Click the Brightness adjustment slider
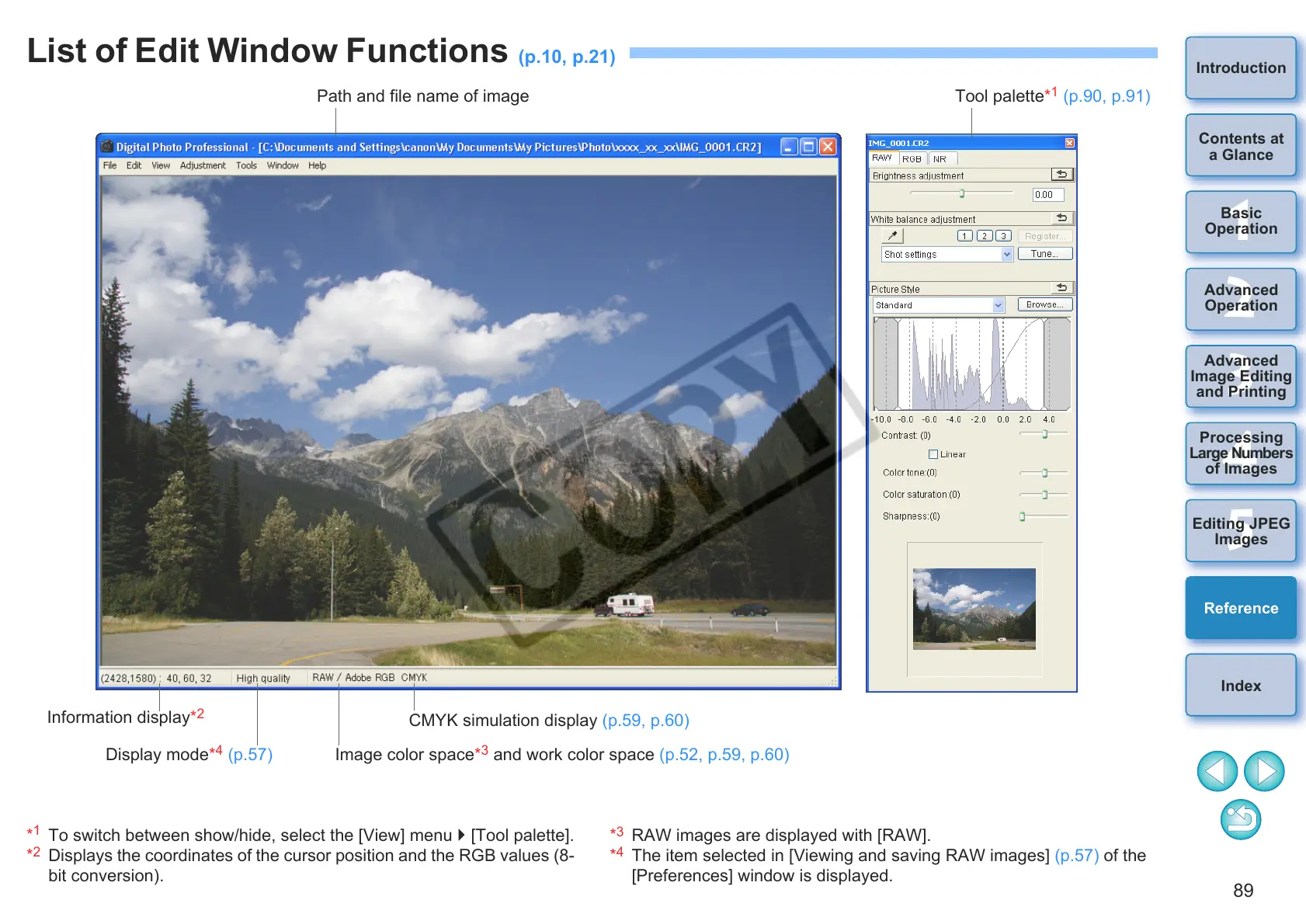This screenshot has height=924, width=1306. (962, 193)
